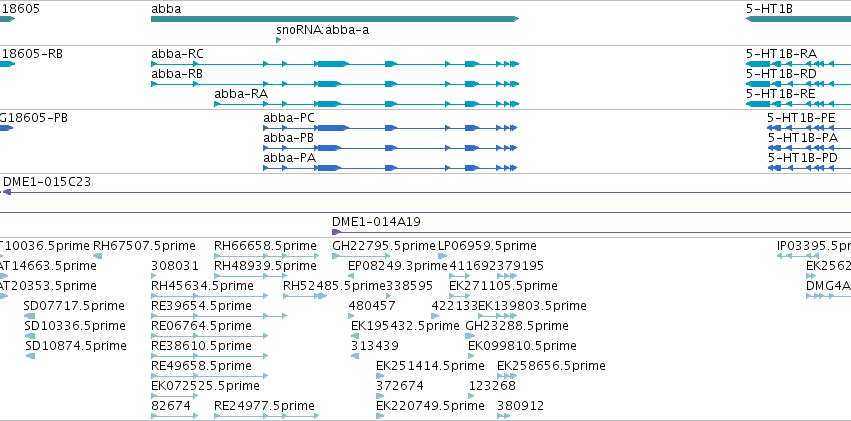
Task: Click the DME1-015C23 clone arrow marker
Action: 7,192
